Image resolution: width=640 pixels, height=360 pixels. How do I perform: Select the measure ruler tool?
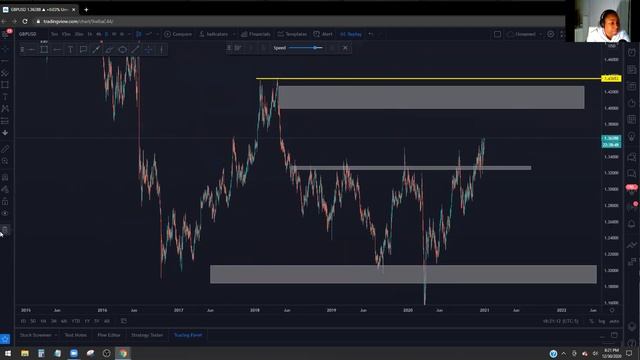[x=5, y=149]
